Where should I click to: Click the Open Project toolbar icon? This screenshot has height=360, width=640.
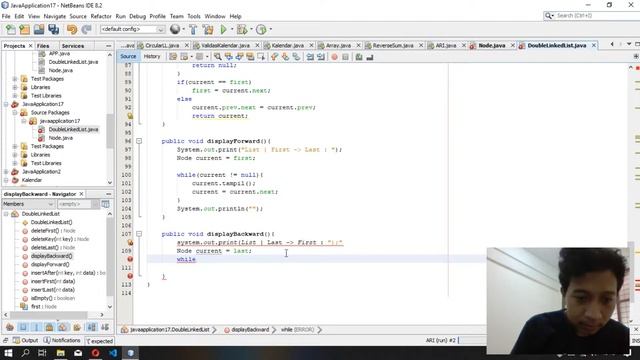pyautogui.click(x=39, y=29)
